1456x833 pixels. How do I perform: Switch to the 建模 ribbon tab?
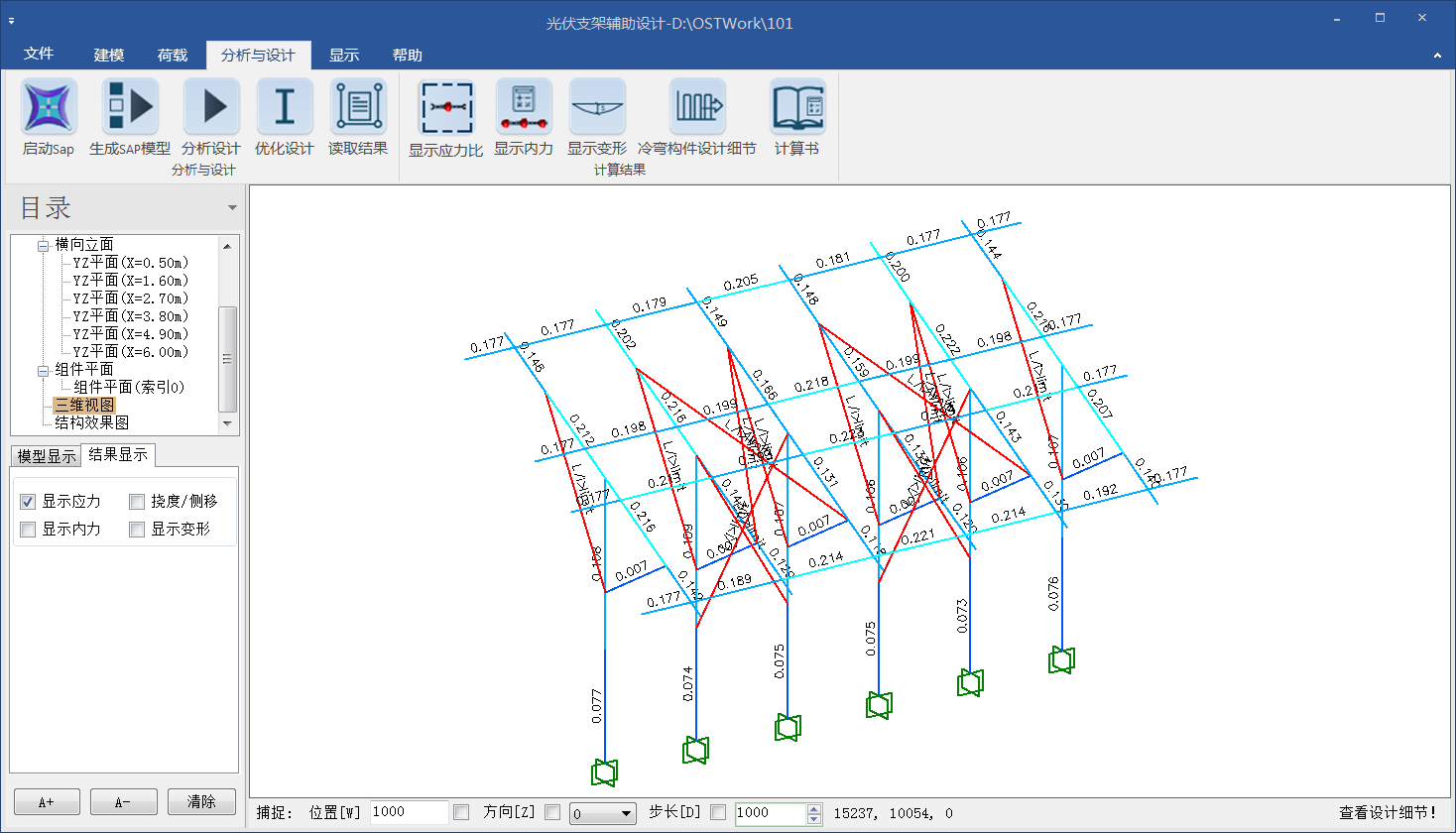[x=109, y=55]
